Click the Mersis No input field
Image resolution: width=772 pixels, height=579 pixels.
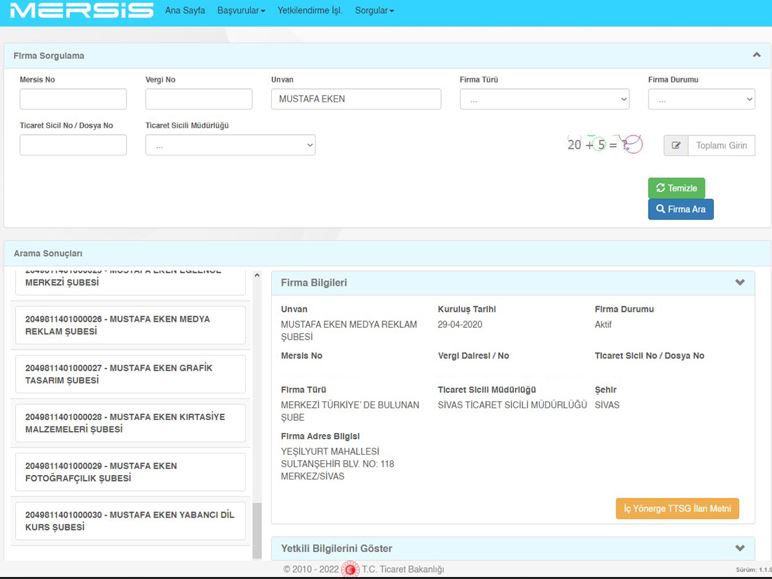pos(73,99)
